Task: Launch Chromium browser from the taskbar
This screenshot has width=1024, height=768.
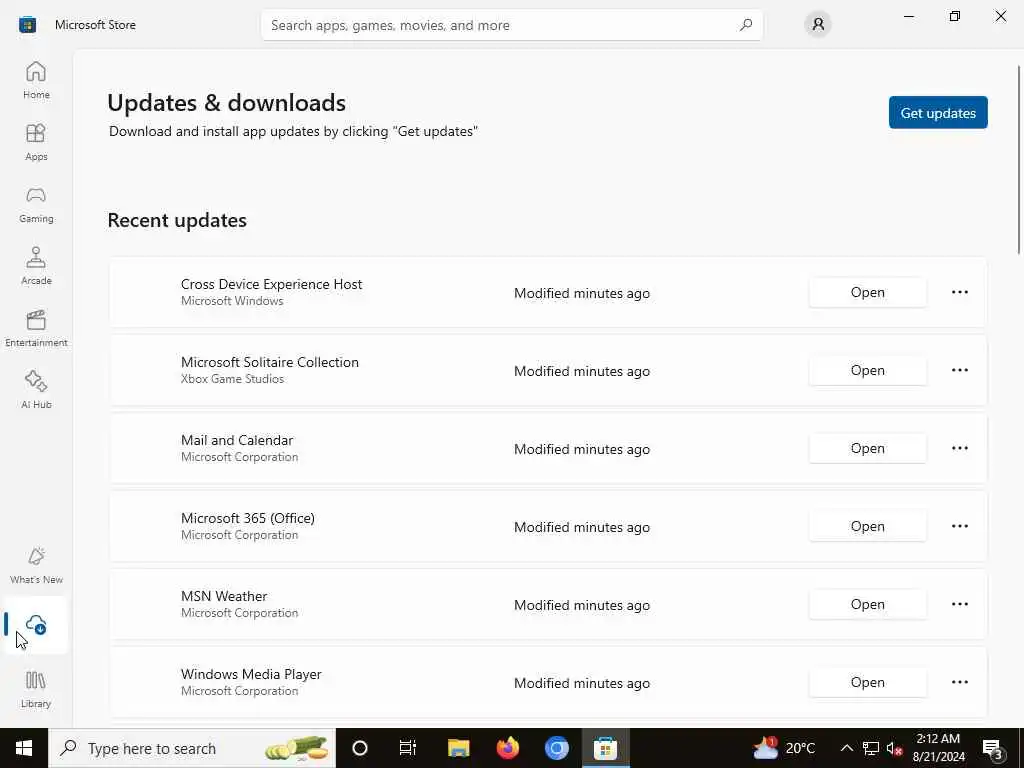Action: [556, 748]
